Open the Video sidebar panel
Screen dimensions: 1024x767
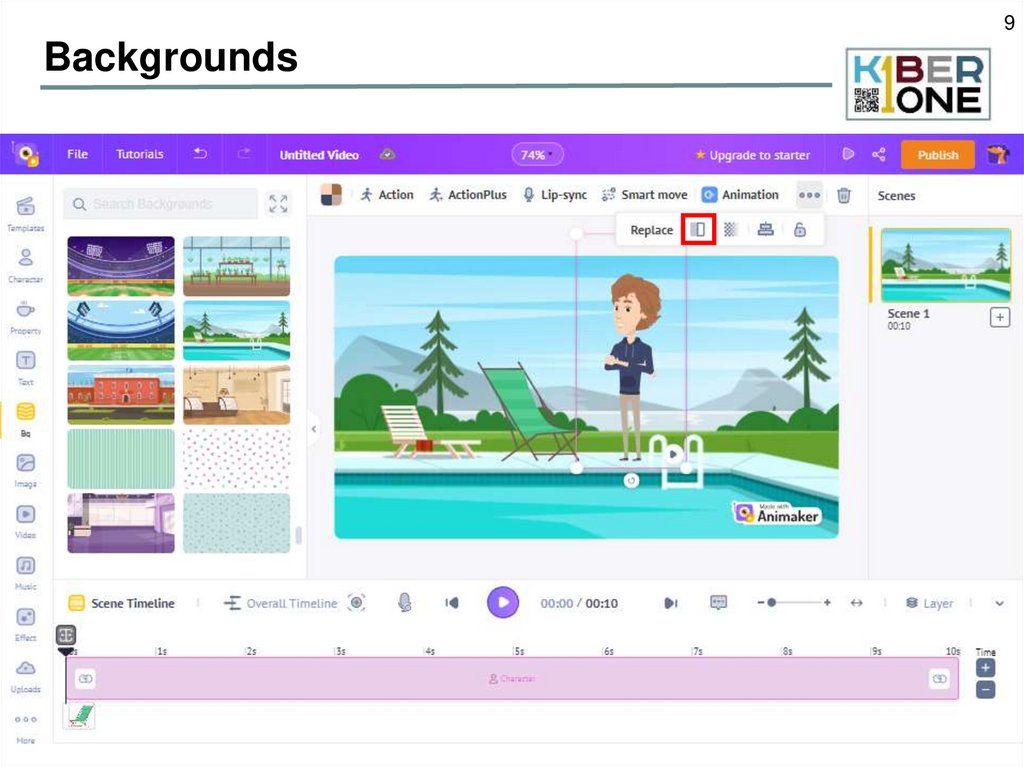(x=25, y=521)
